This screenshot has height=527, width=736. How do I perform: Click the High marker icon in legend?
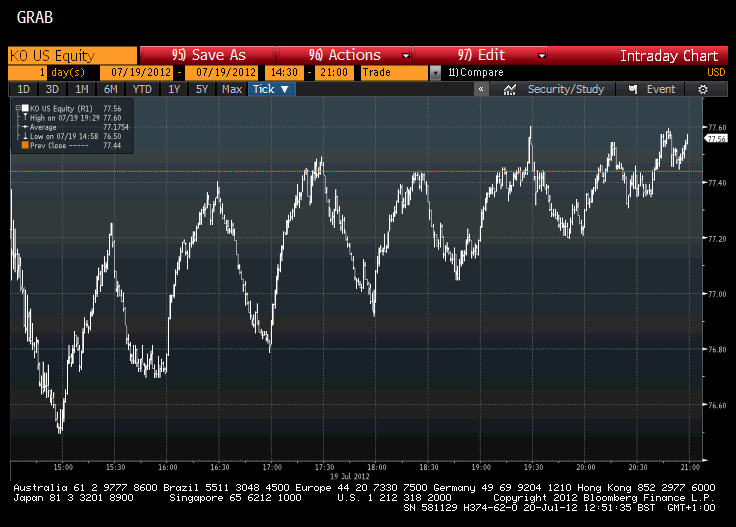pyautogui.click(x=23, y=119)
